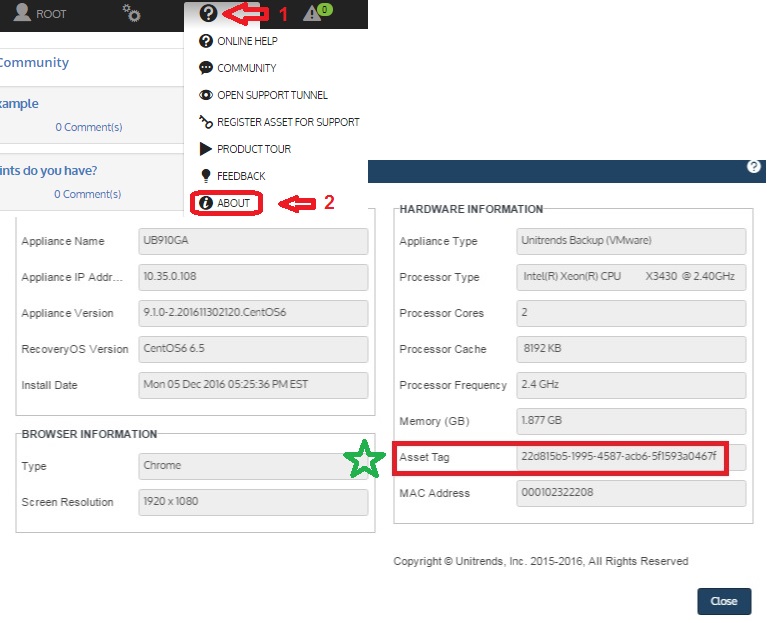Select ONLINE HELP menu entry

coord(248,41)
